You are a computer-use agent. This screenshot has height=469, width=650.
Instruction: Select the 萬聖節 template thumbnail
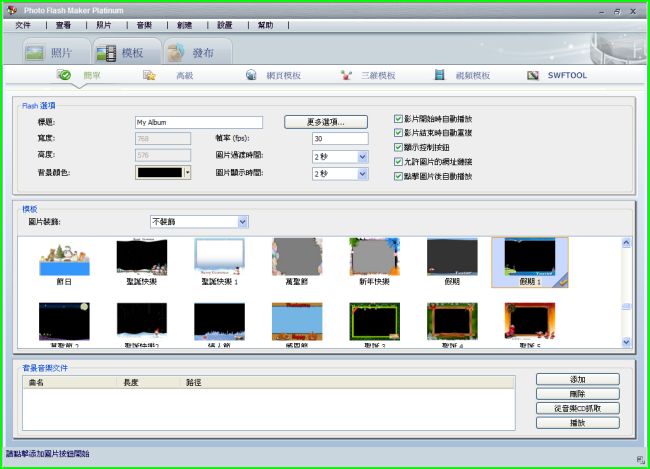coord(296,258)
